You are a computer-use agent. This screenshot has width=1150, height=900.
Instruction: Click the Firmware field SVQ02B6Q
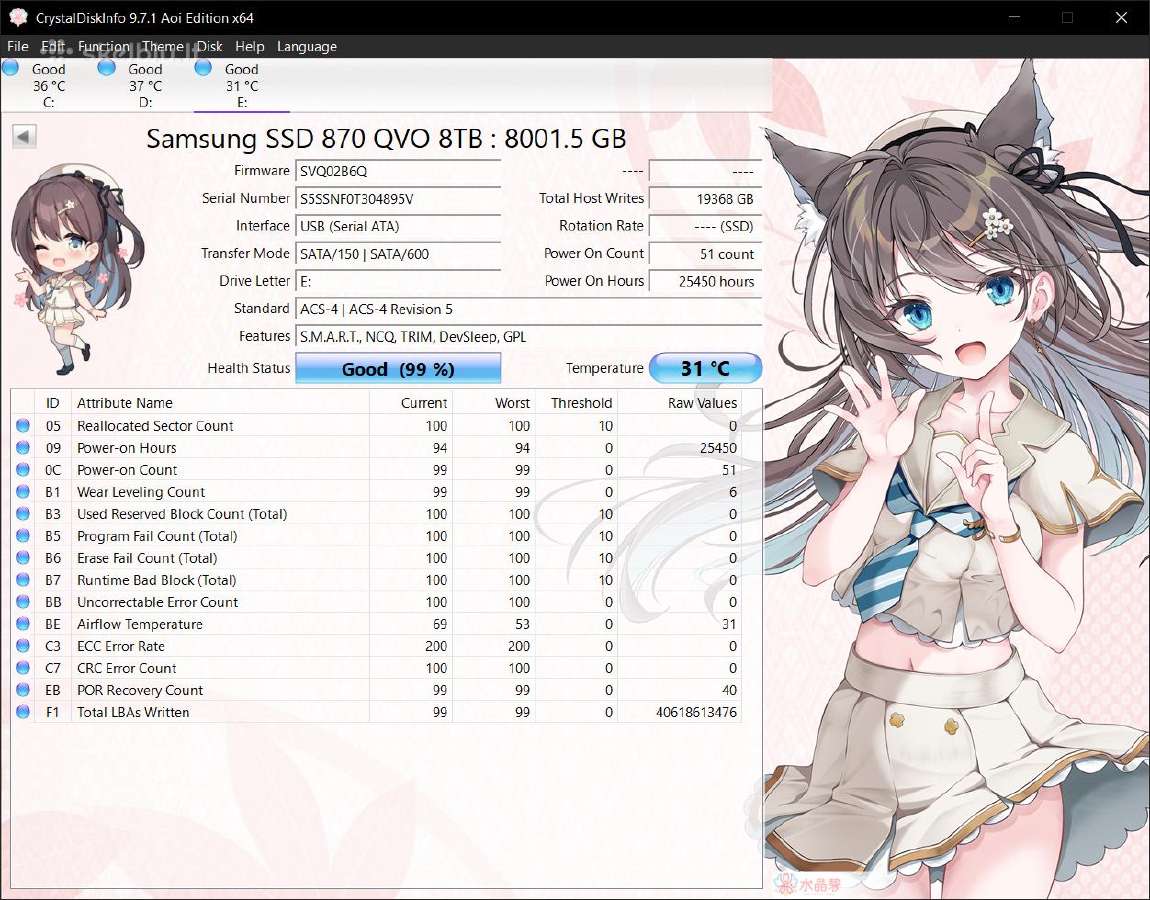point(398,171)
